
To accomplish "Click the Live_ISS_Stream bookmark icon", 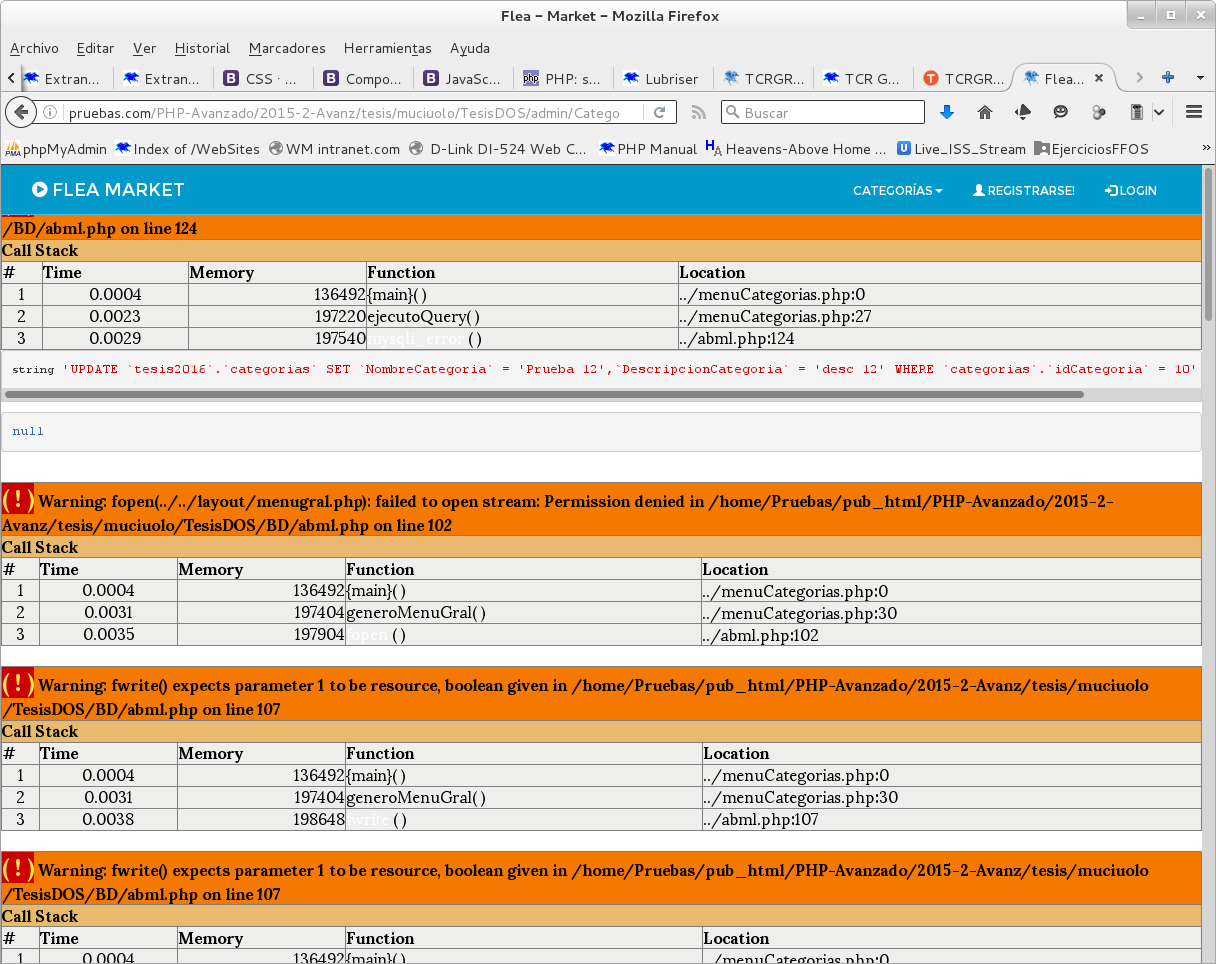I will tap(904, 149).
